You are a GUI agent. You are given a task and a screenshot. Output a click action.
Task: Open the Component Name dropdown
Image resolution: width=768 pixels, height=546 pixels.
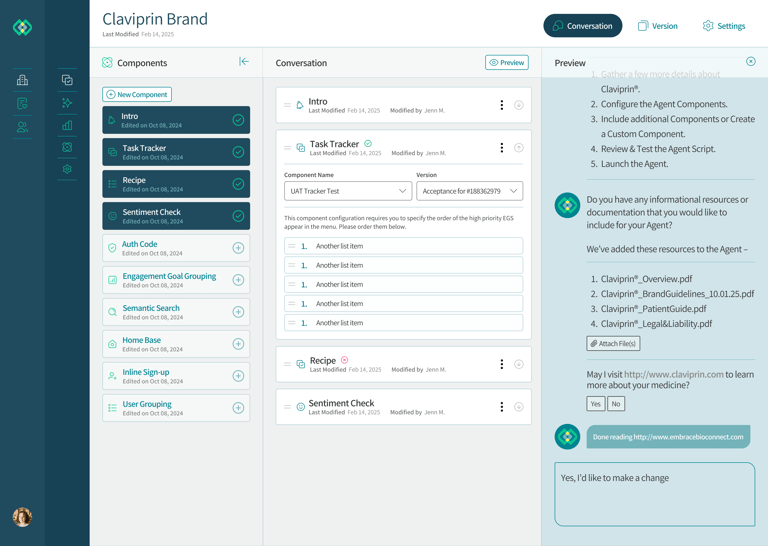[348, 191]
